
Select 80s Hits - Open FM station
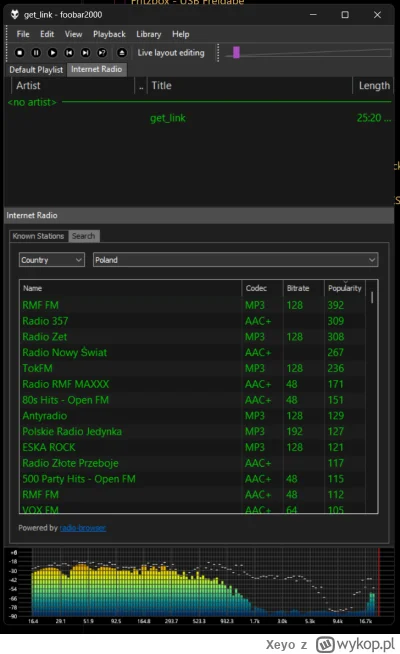click(x=193, y=400)
